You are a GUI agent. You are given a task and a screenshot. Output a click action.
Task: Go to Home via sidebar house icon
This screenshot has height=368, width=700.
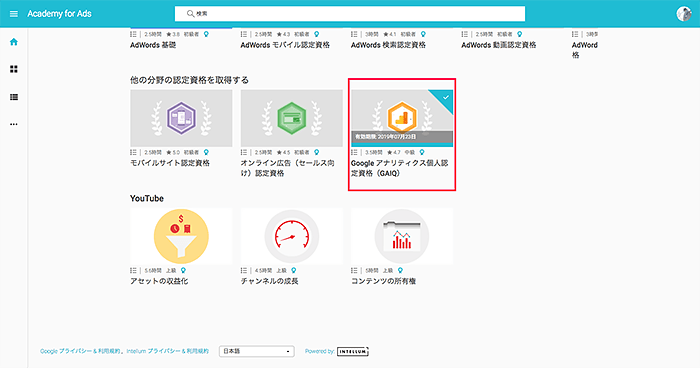tap(14, 42)
